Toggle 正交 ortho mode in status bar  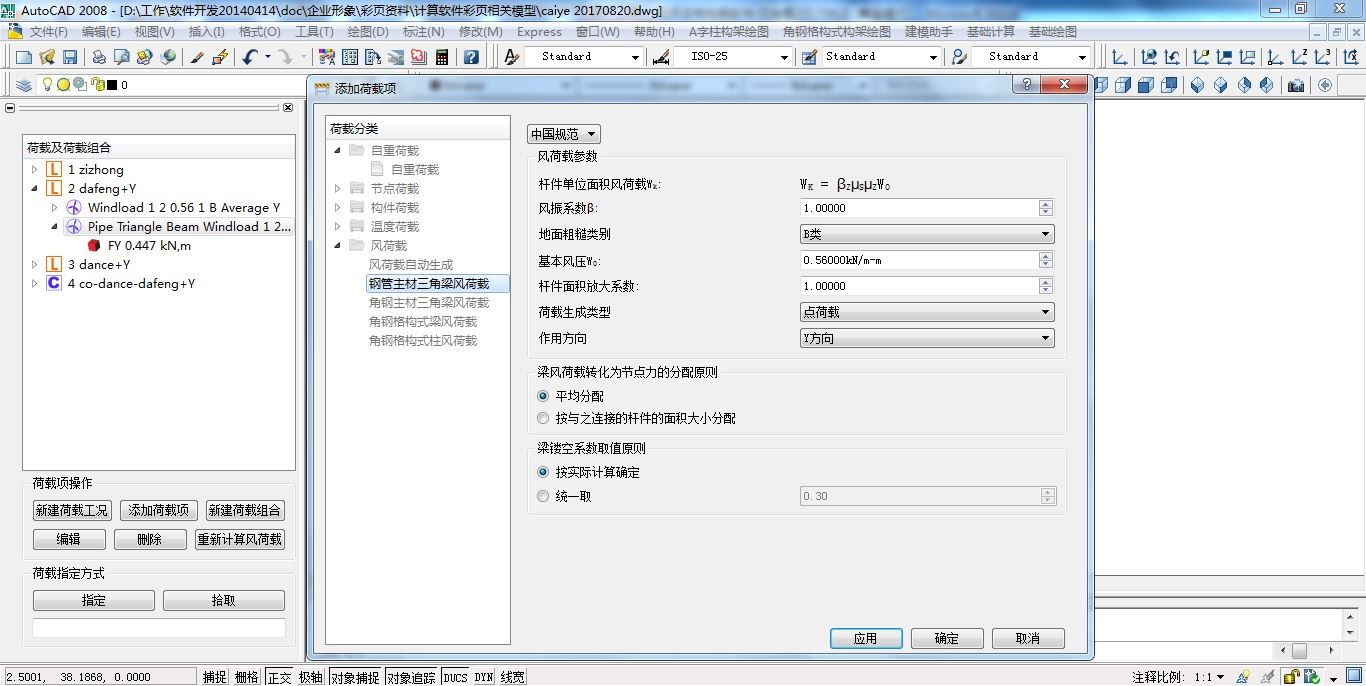tap(278, 677)
